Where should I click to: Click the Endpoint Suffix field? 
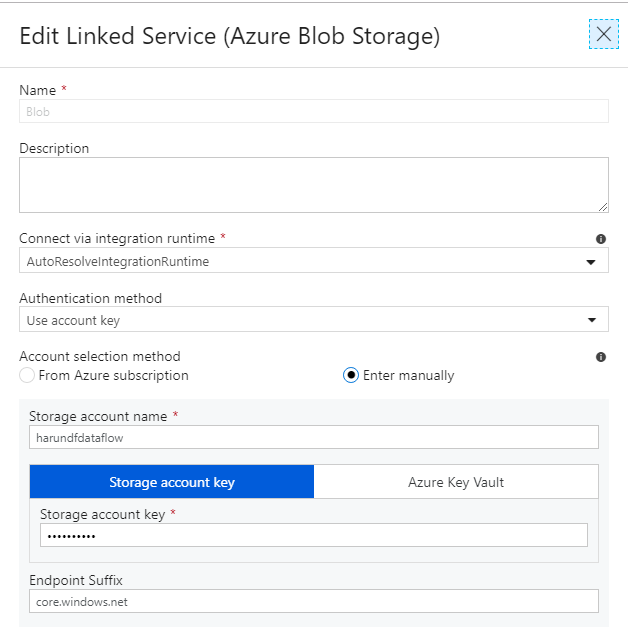point(314,601)
